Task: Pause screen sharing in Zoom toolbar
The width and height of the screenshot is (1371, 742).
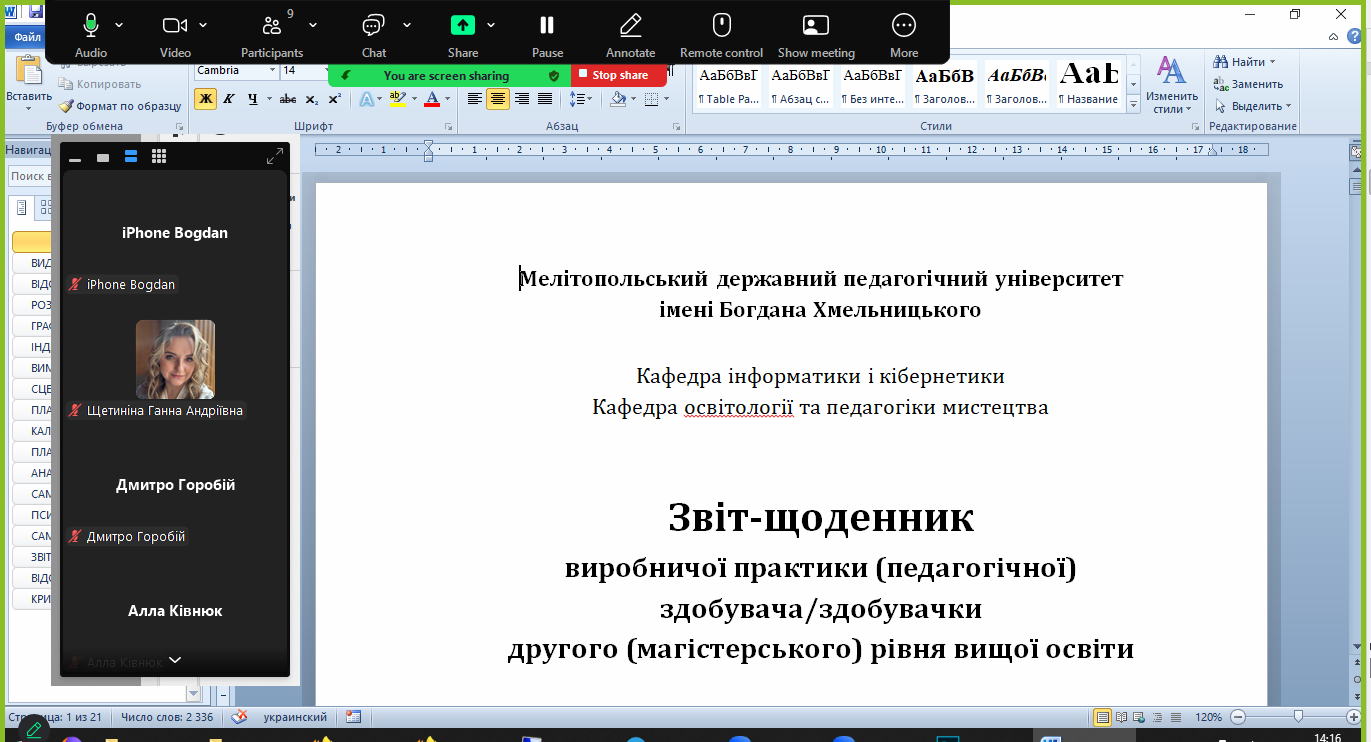Action: [547, 33]
